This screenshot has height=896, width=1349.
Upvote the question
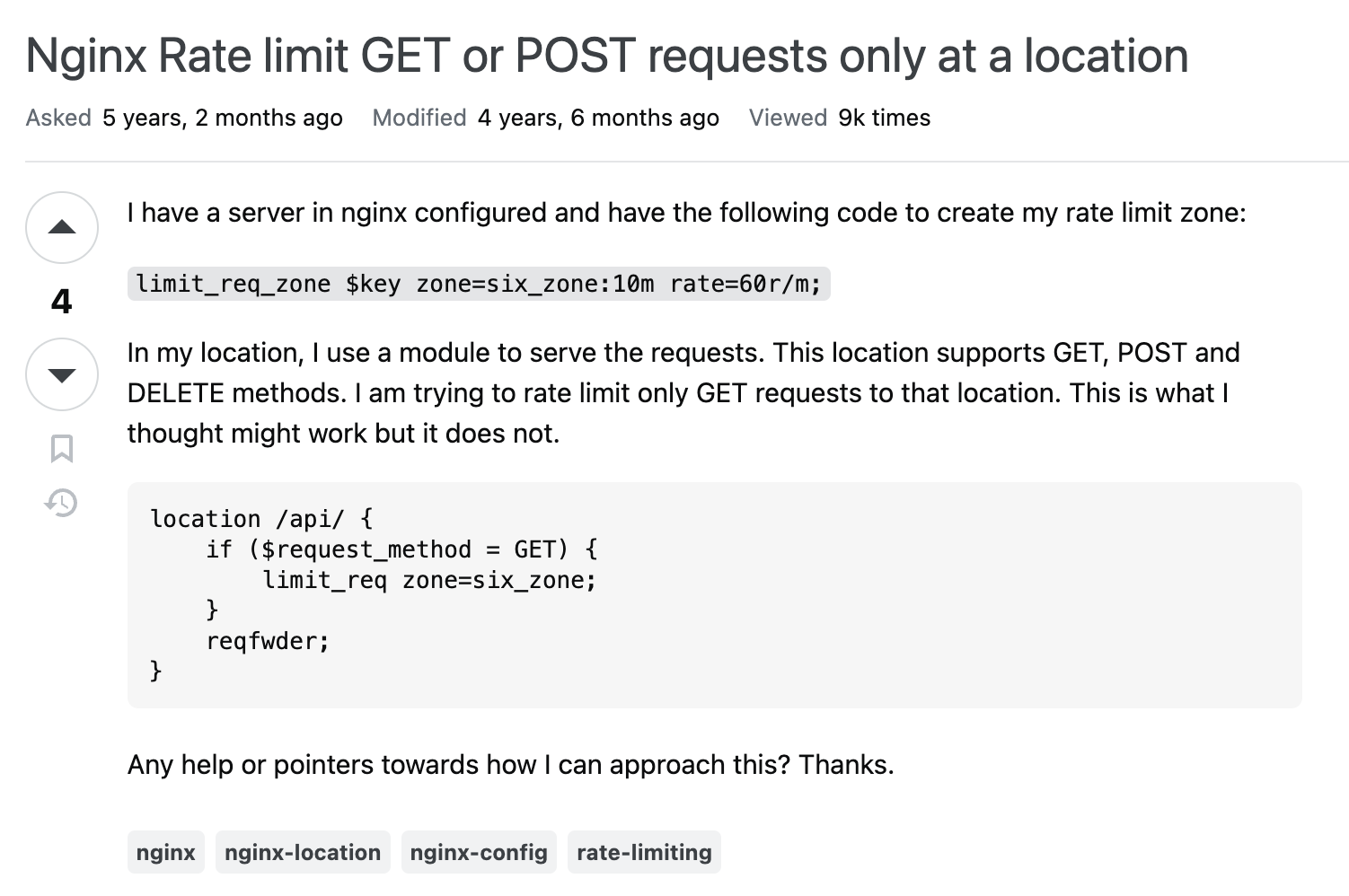[x=61, y=227]
